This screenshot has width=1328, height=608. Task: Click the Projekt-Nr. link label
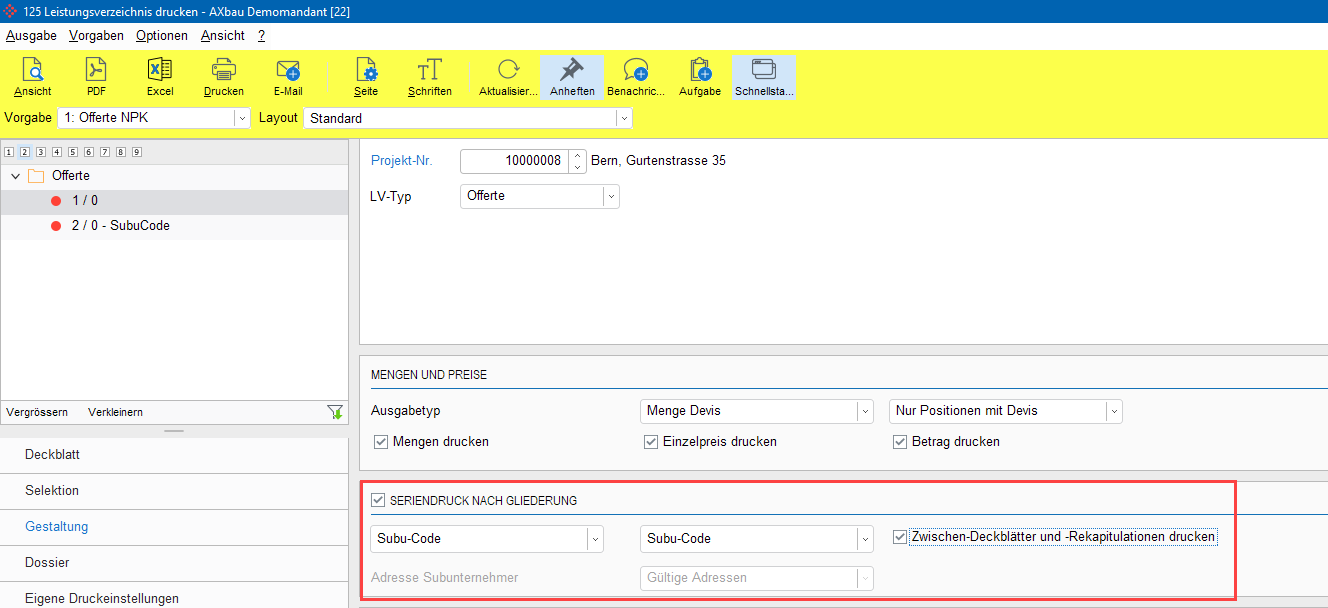click(401, 161)
